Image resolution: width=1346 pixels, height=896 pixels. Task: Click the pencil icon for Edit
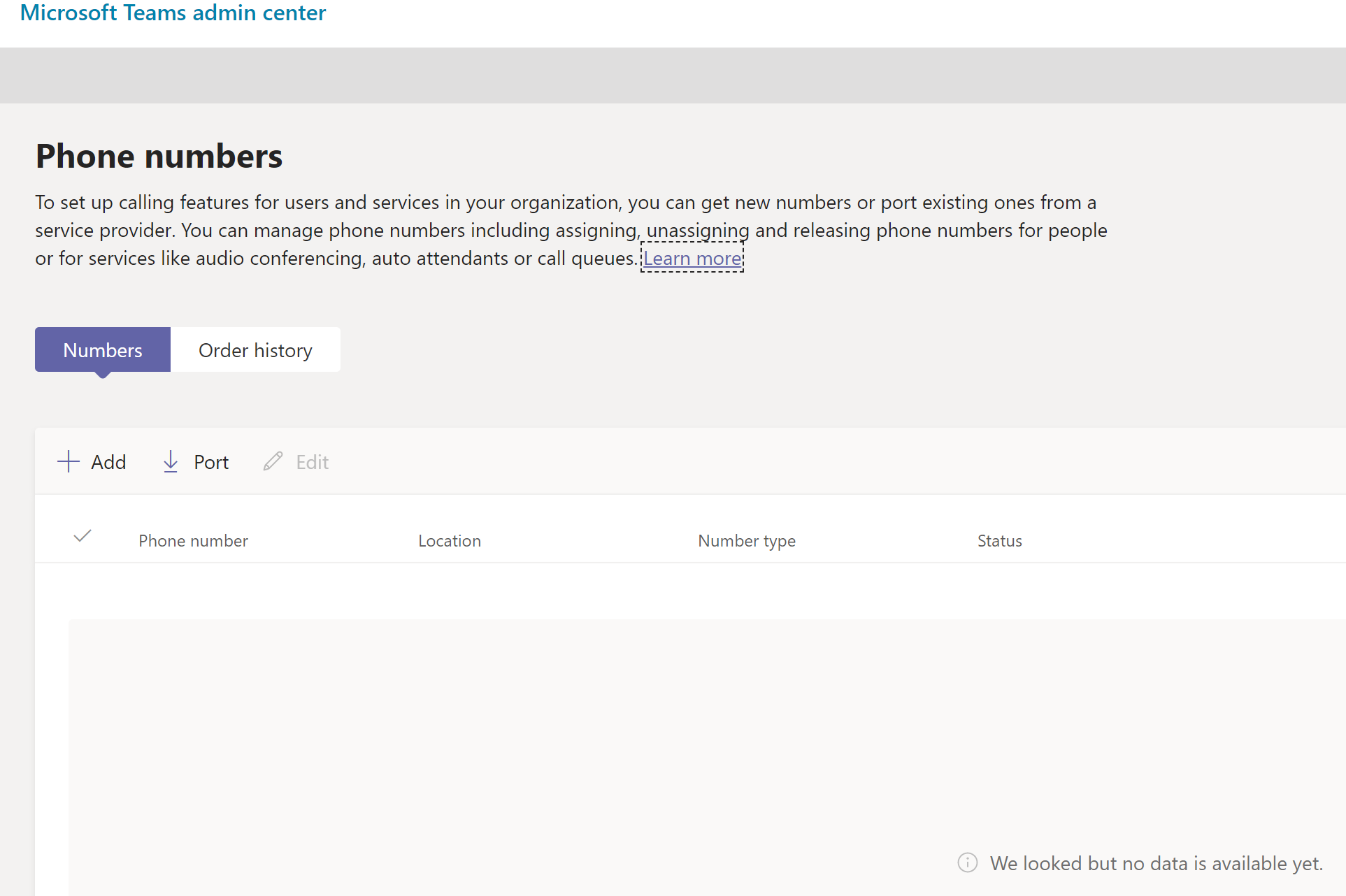(273, 461)
